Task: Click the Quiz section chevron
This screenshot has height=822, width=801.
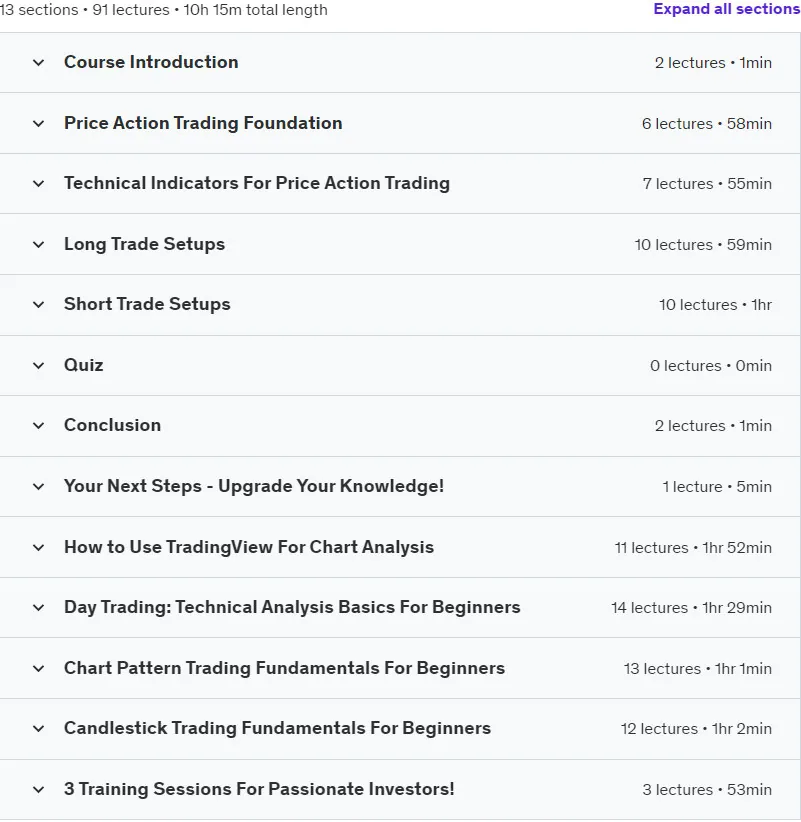Action: 38,365
